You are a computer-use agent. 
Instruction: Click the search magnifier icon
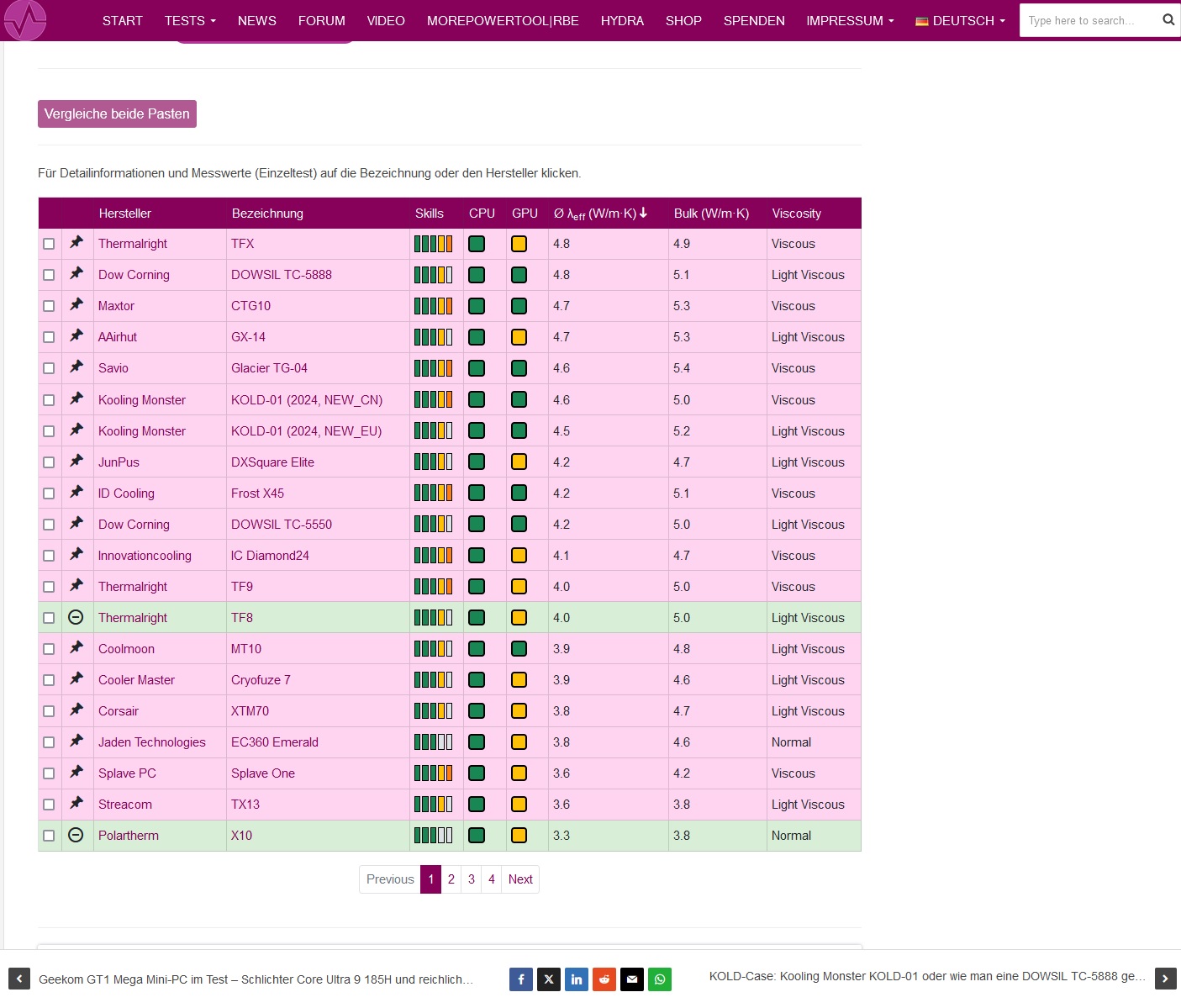(x=1168, y=20)
